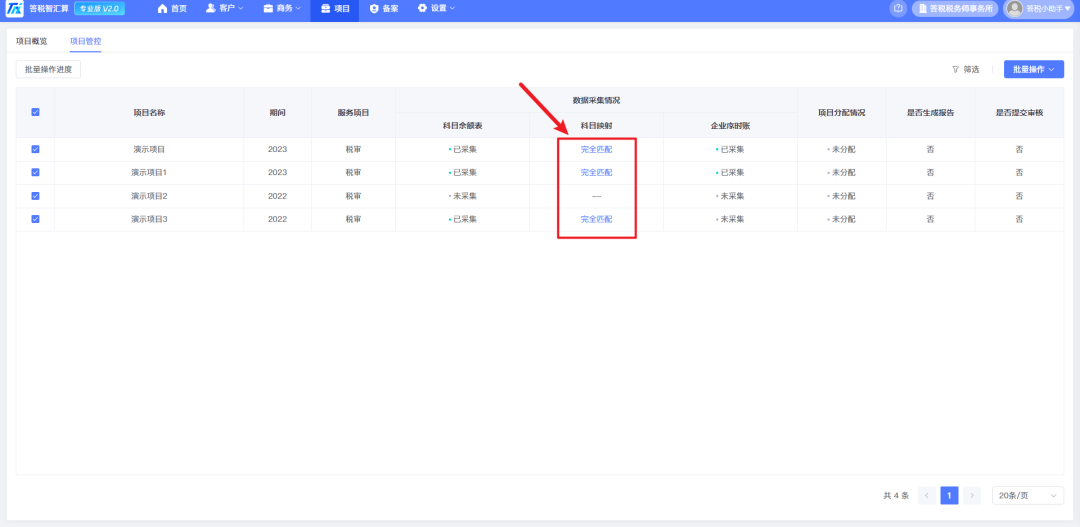Click the 完全匹配 link for 演示项目1
The width and height of the screenshot is (1080, 527).
pyautogui.click(x=596, y=172)
